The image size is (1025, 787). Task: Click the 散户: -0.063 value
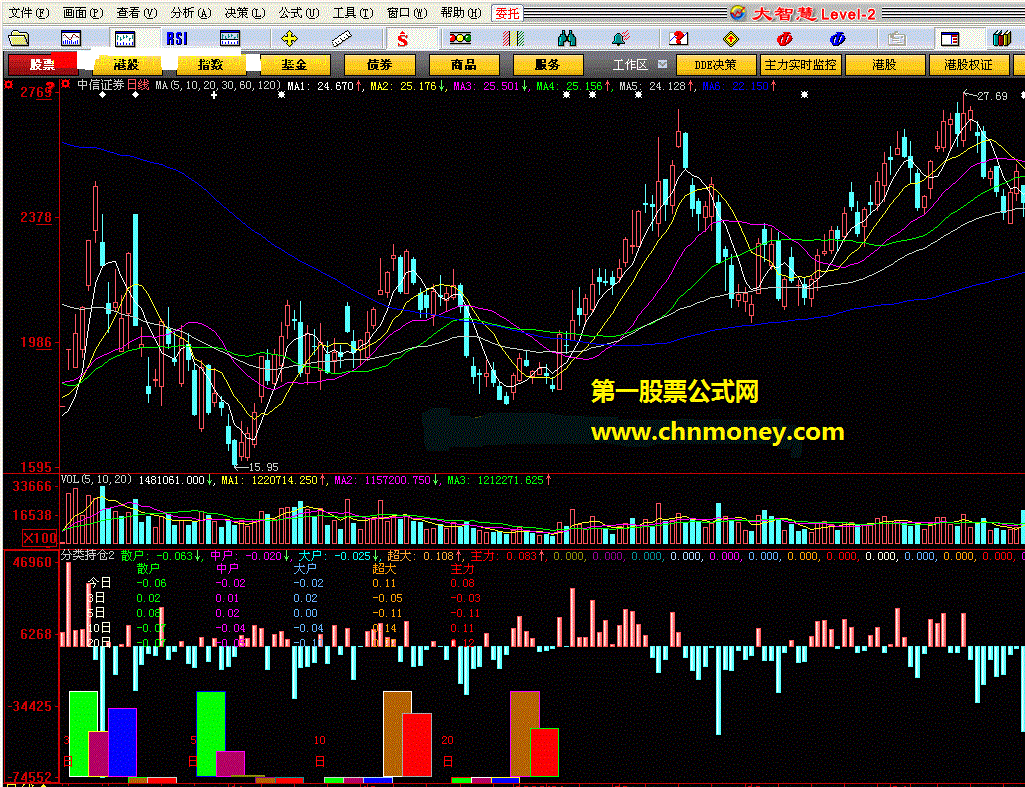tap(161, 556)
